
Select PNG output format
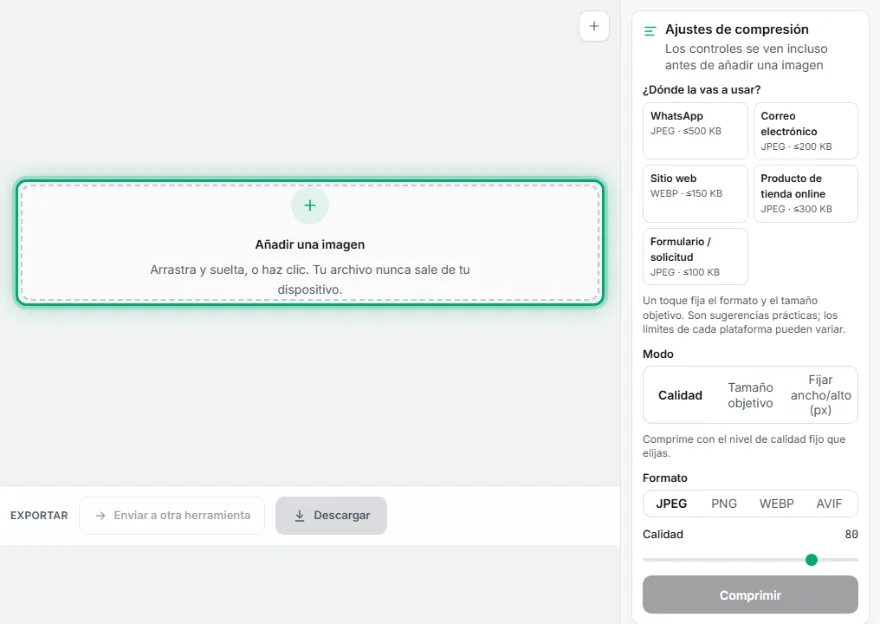click(724, 504)
